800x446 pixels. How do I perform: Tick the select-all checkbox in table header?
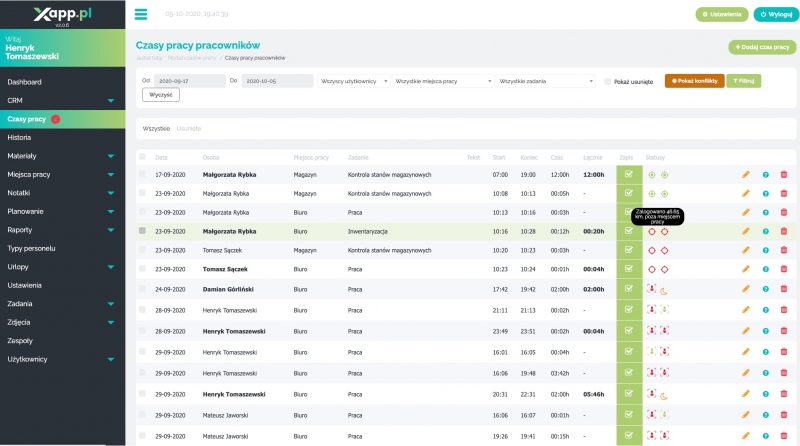(142, 157)
